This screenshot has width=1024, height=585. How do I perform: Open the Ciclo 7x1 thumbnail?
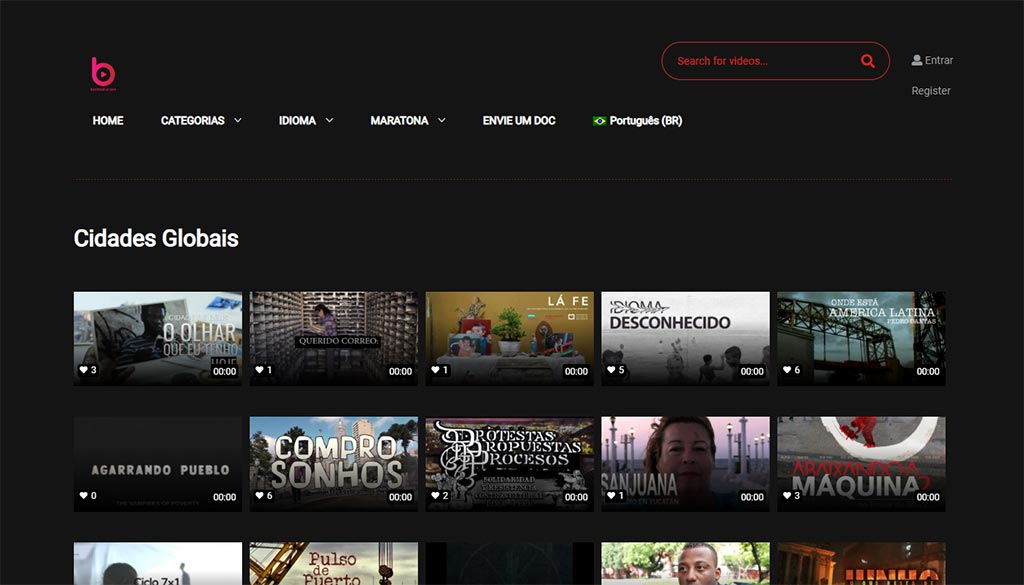158,564
